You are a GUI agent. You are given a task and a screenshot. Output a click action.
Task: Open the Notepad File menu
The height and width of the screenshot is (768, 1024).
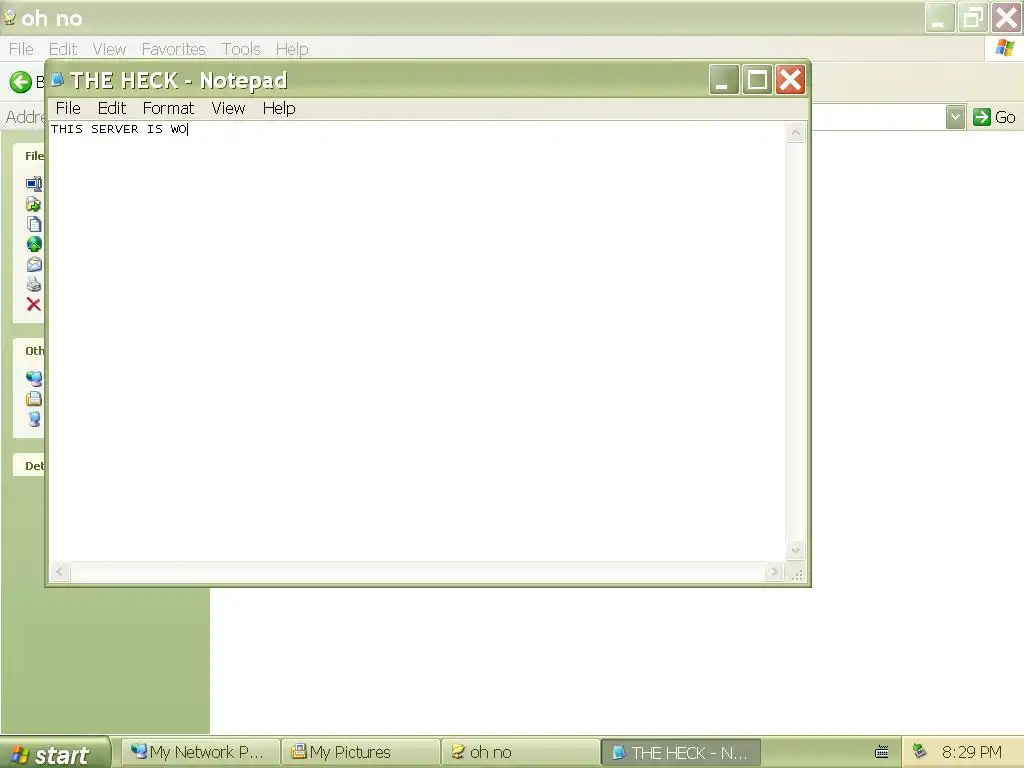pyautogui.click(x=68, y=108)
